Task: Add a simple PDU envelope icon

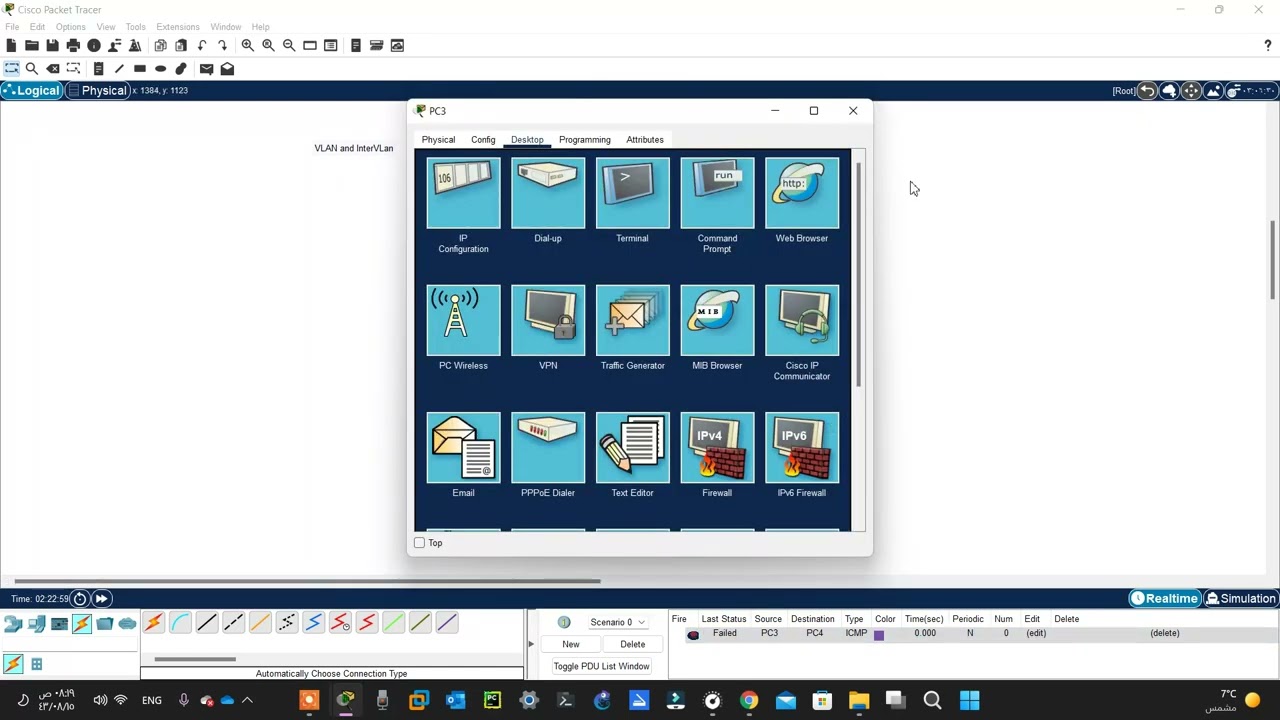Action: click(206, 68)
